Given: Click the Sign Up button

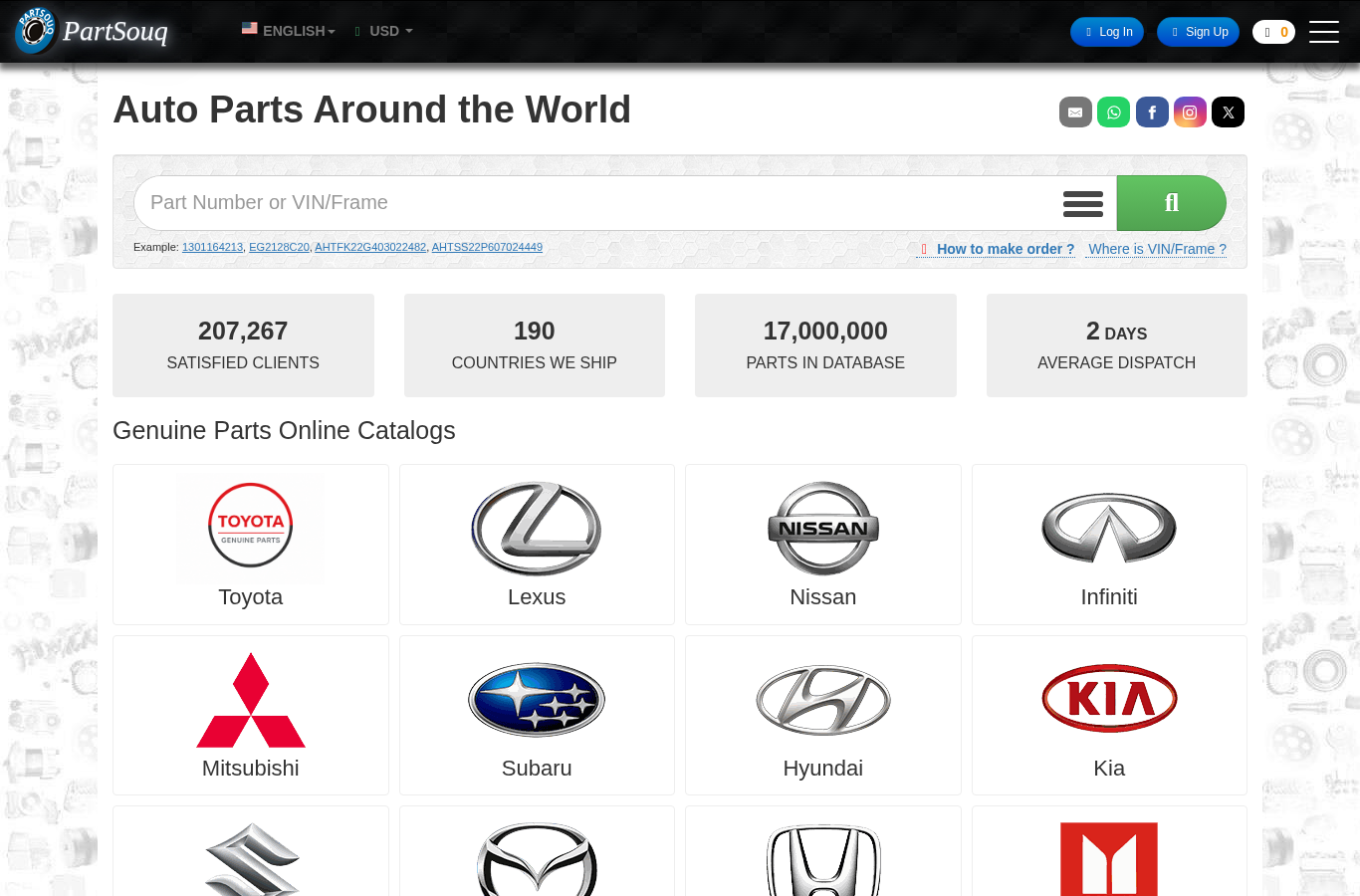Looking at the screenshot, I should click(x=1198, y=32).
